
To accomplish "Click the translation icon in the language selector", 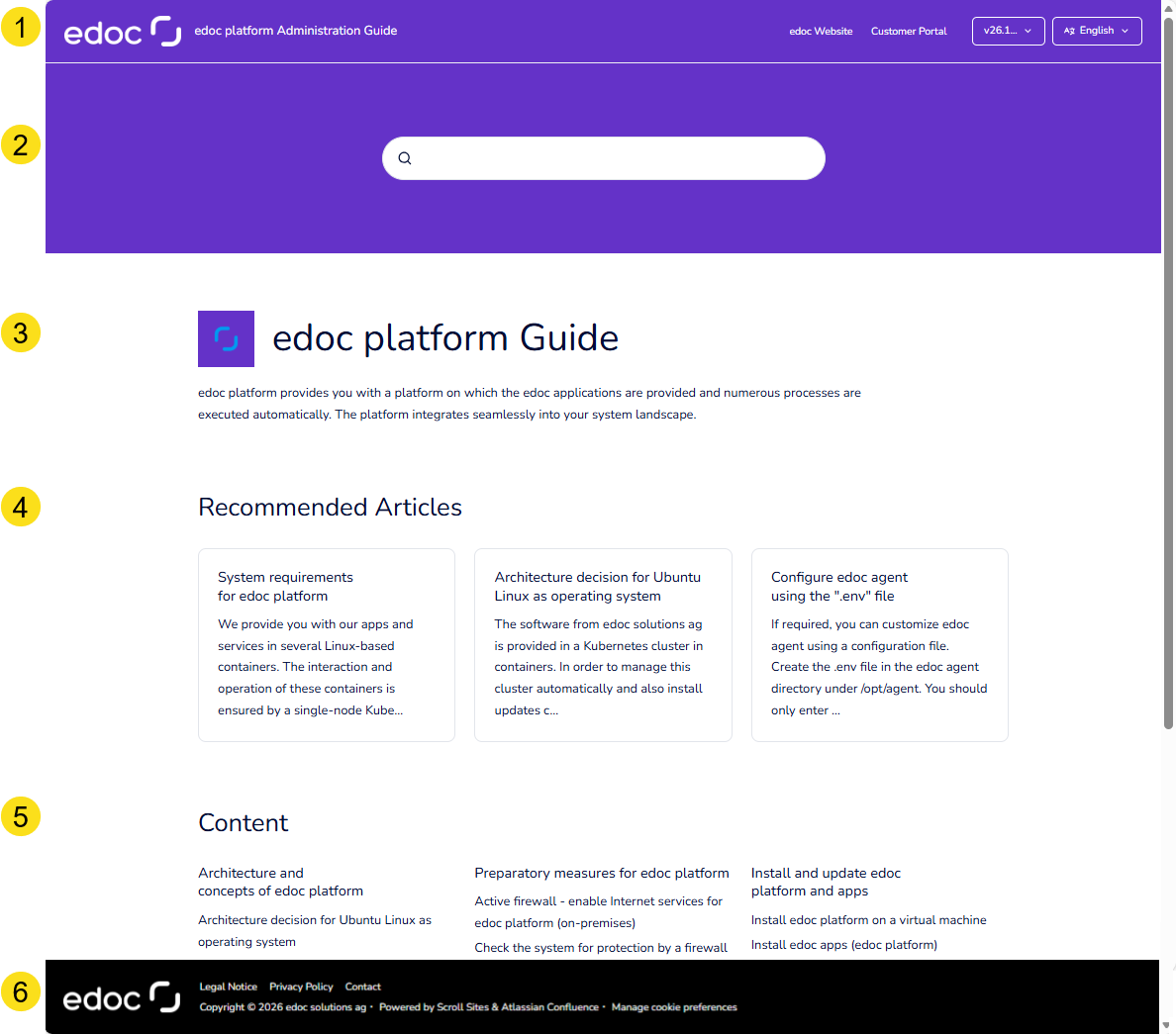I will [x=1068, y=31].
